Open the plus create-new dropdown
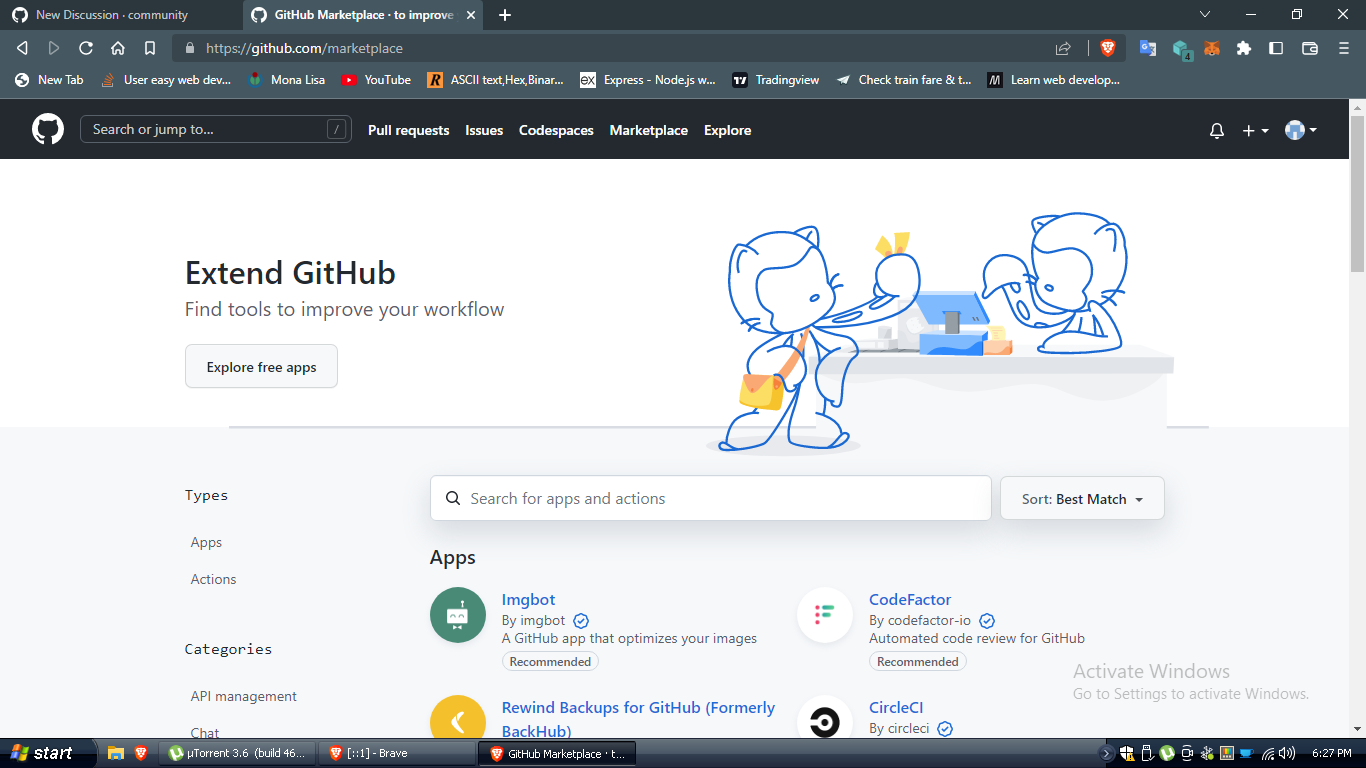1366x768 pixels. [x=1254, y=129]
